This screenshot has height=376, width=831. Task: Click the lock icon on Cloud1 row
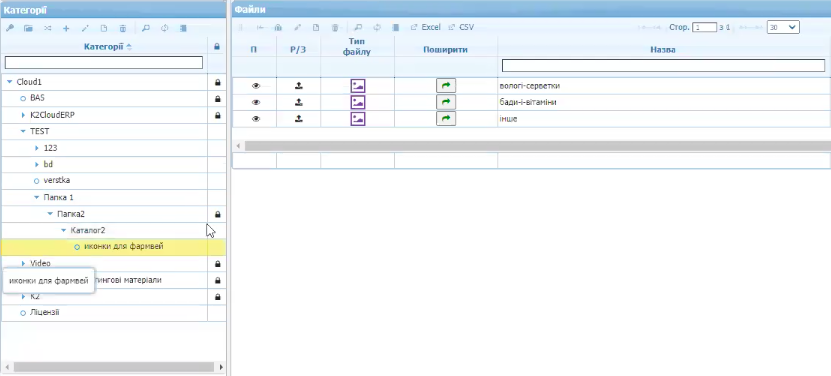click(x=217, y=83)
